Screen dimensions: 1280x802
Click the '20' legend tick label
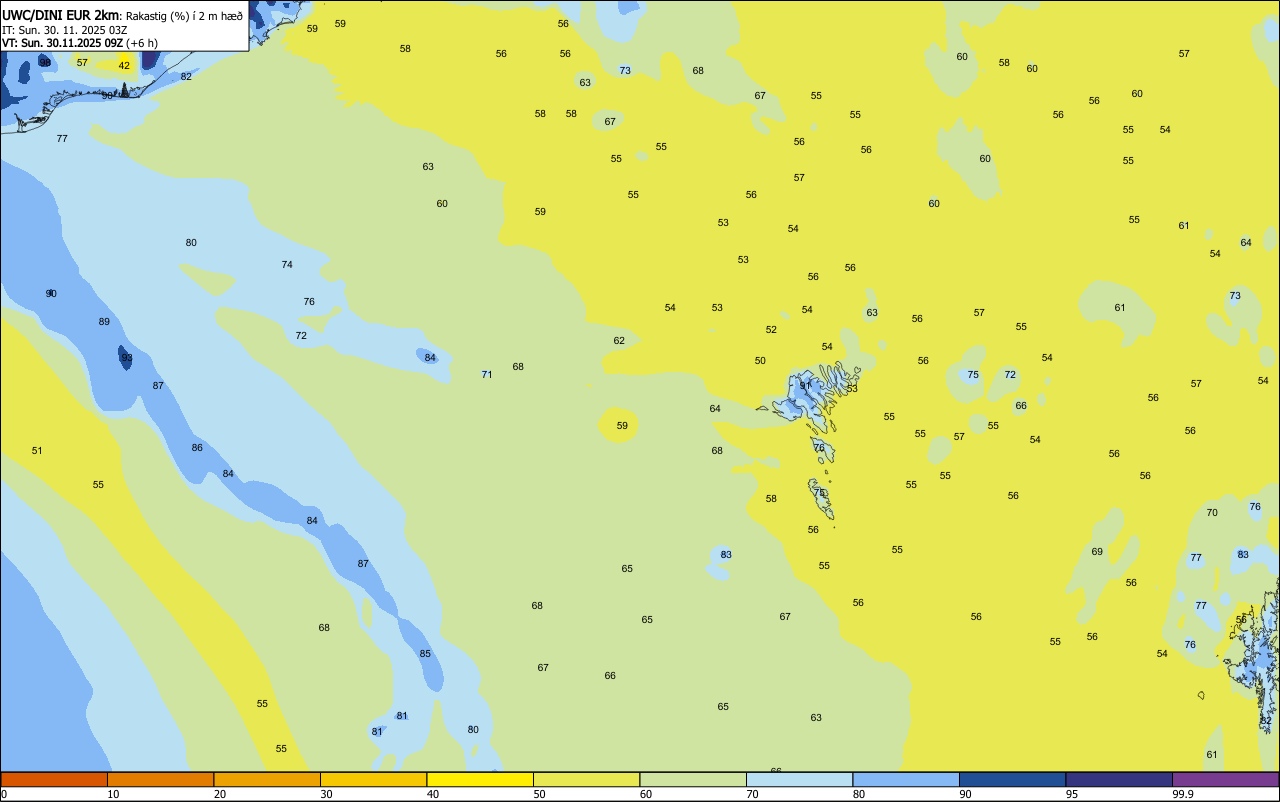(220, 794)
